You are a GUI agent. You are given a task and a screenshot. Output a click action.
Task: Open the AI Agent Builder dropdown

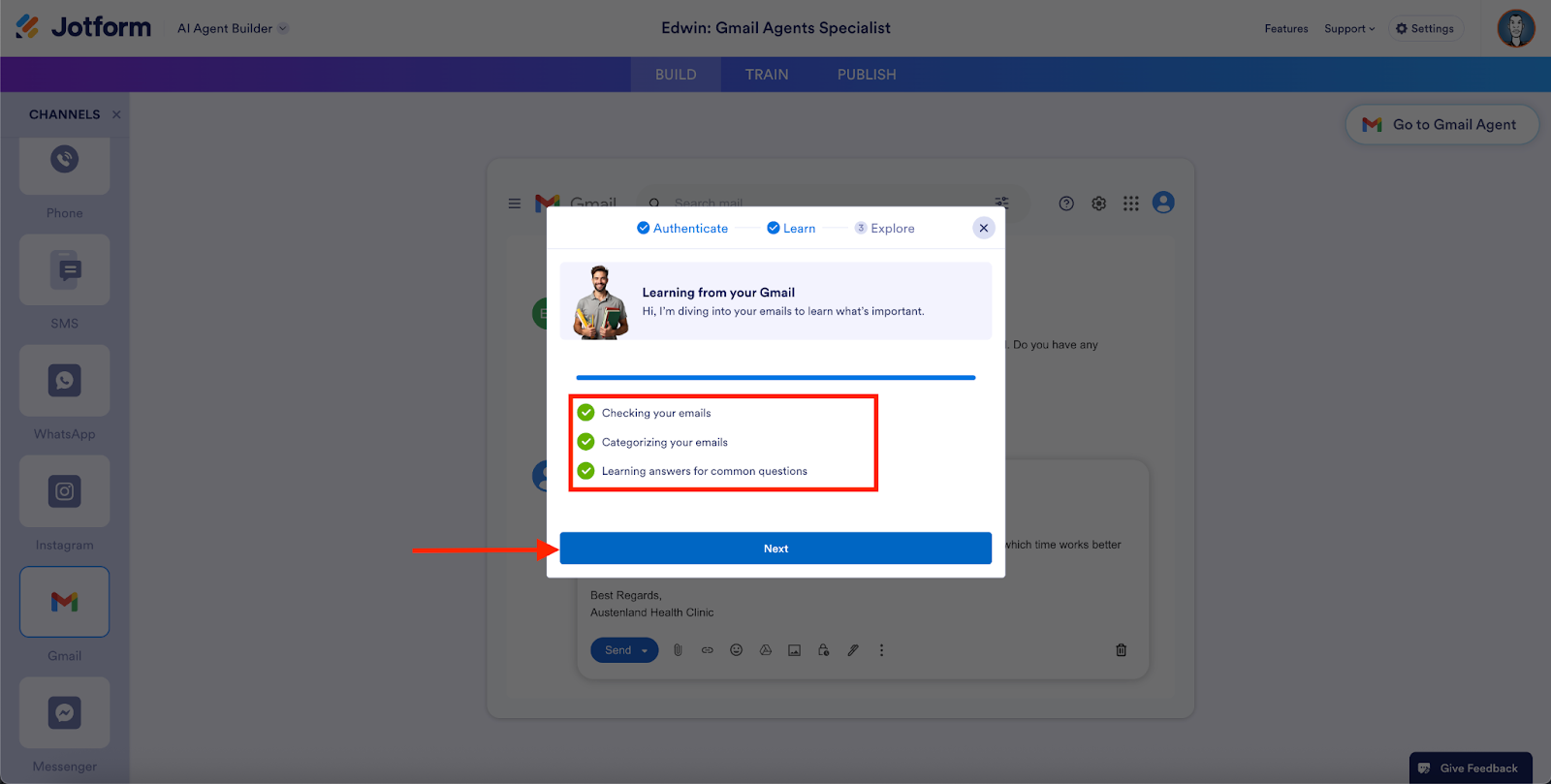233,28
